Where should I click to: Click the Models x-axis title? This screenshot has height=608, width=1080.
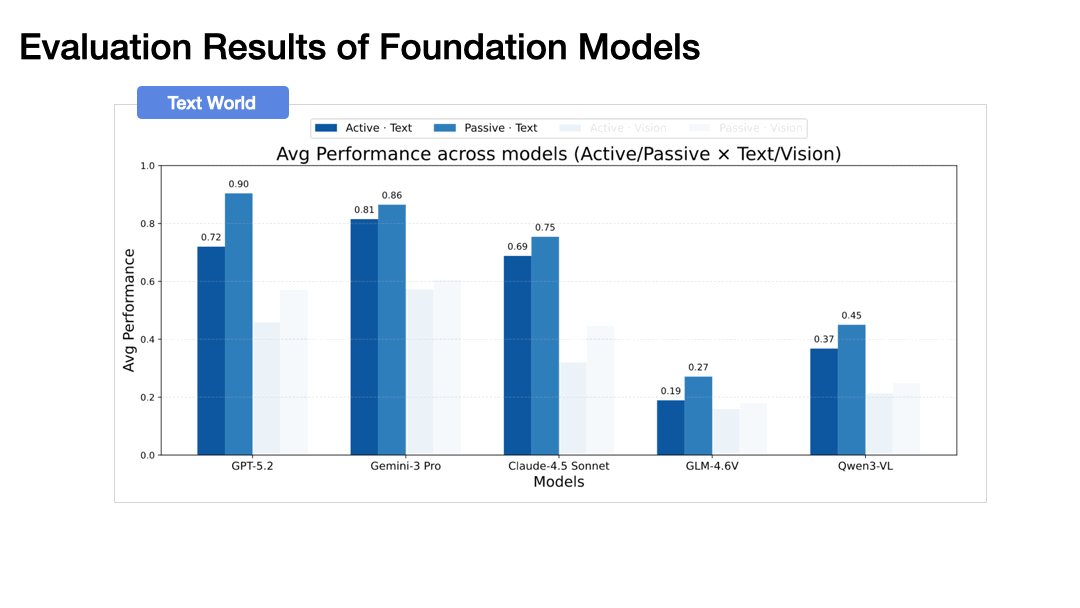pos(558,482)
